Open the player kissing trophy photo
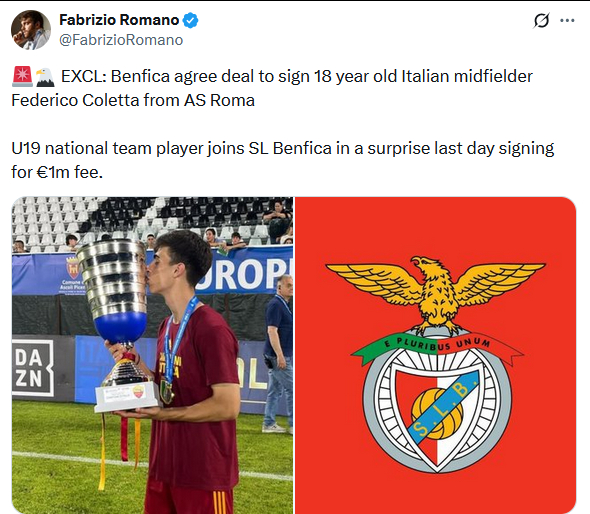This screenshot has width=590, height=514. pyautogui.click(x=152, y=355)
